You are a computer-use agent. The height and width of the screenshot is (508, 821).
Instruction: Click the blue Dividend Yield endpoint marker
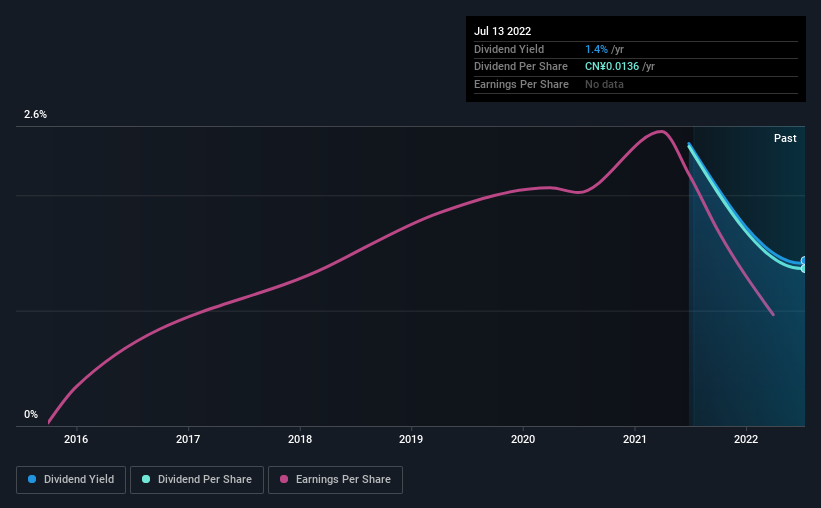point(803,261)
